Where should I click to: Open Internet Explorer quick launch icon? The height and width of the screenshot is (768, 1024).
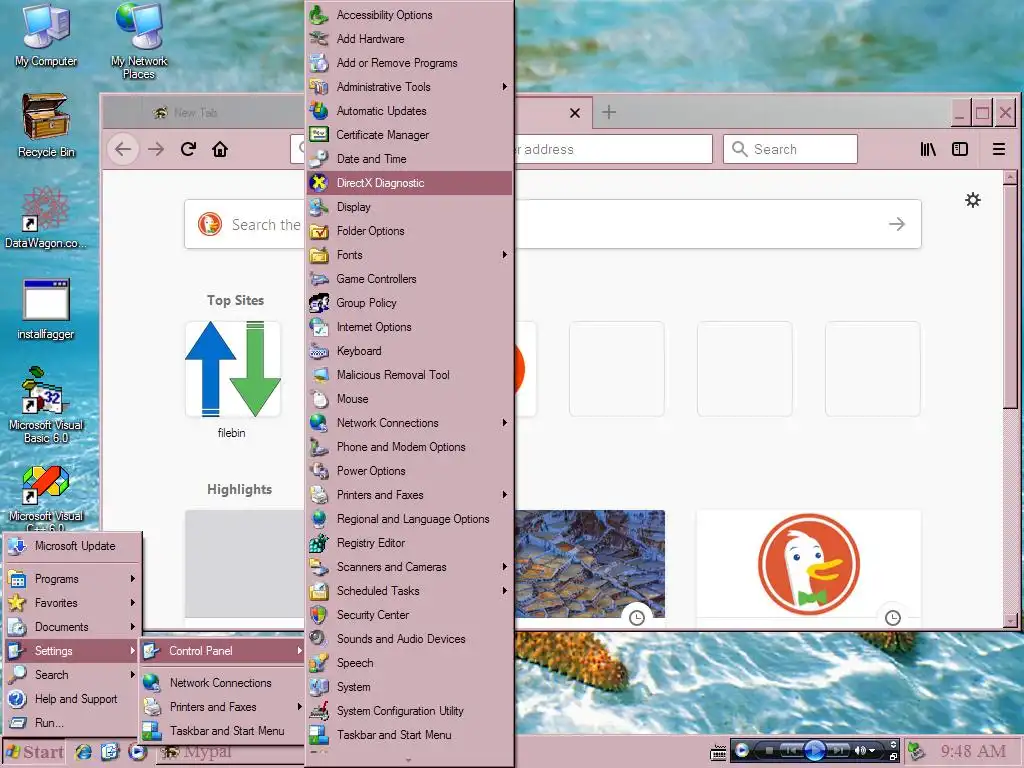tap(83, 752)
